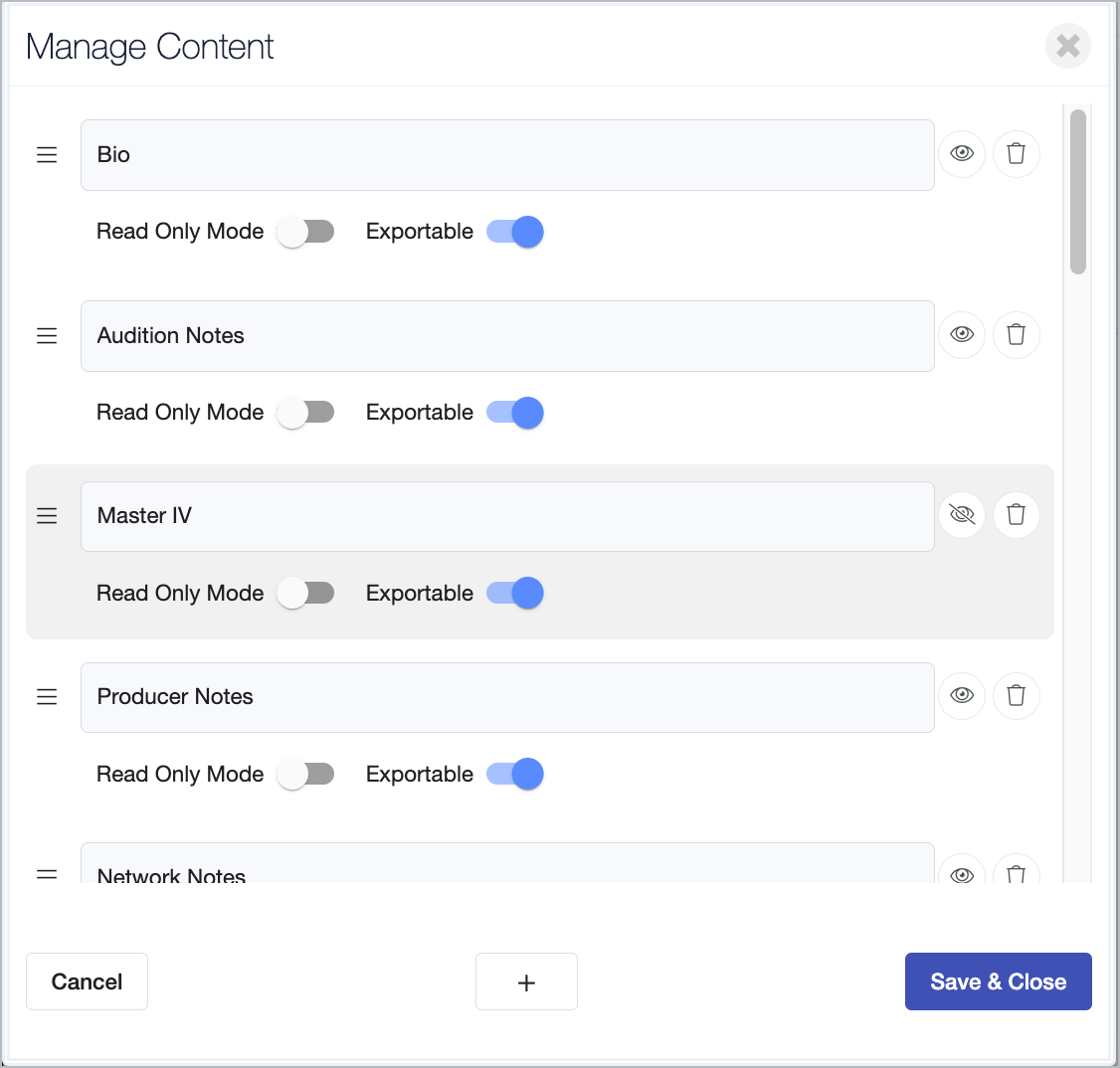Remove the Master IV section
The image size is (1120, 1068).
tap(1016, 515)
